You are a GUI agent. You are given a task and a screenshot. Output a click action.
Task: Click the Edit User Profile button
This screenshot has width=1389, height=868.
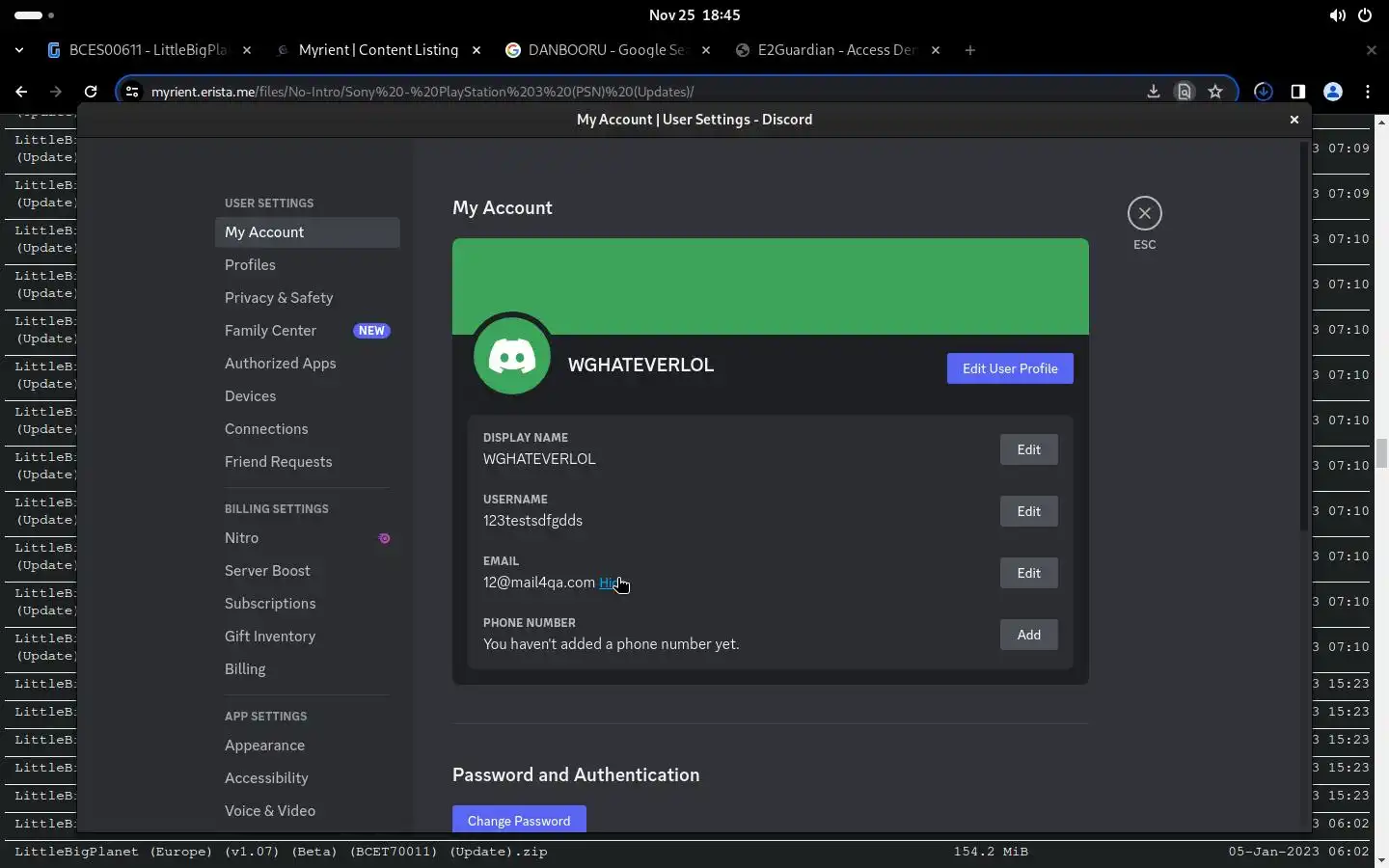[x=1010, y=368]
